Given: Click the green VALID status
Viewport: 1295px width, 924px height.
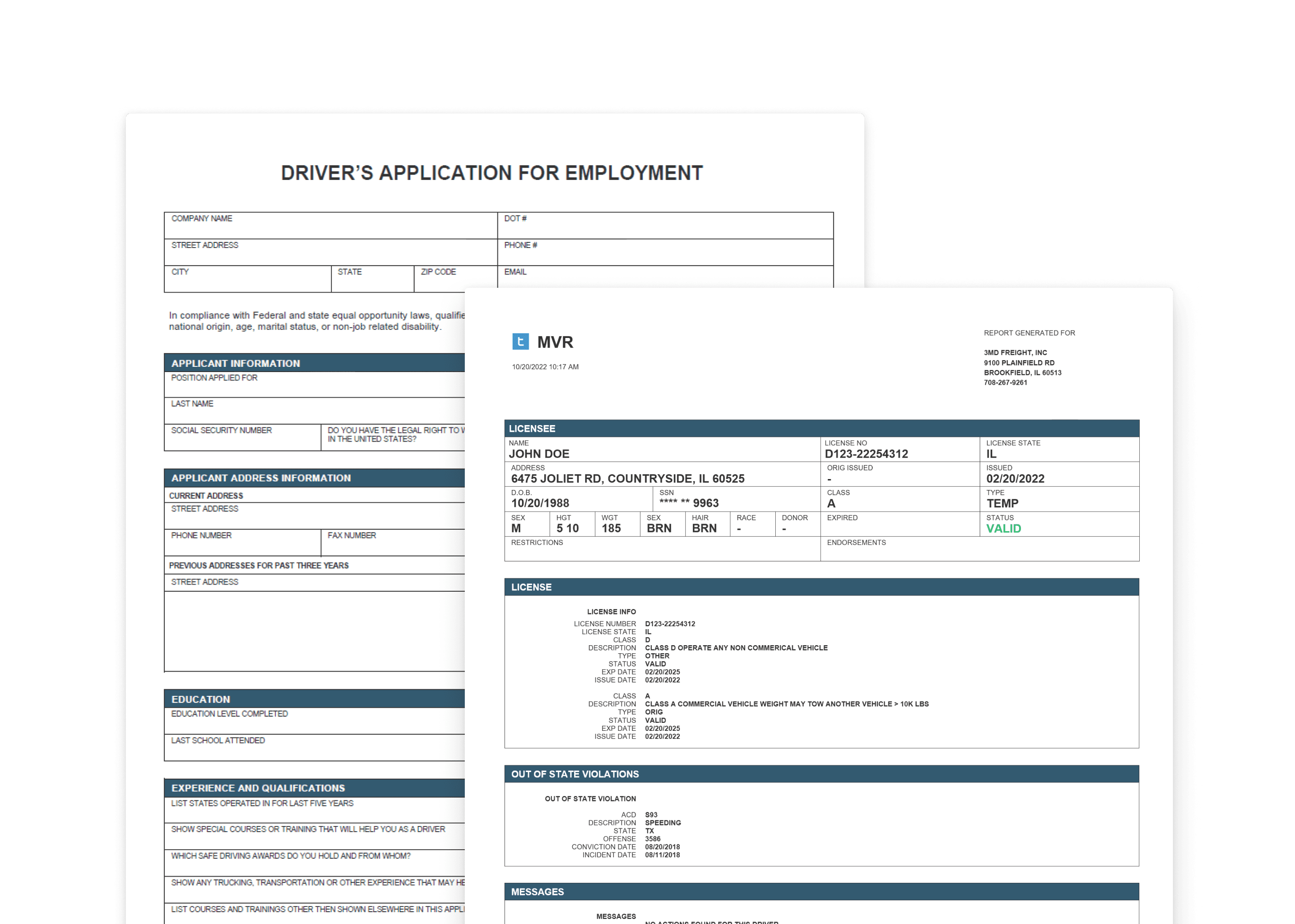Looking at the screenshot, I should coord(1003,529).
